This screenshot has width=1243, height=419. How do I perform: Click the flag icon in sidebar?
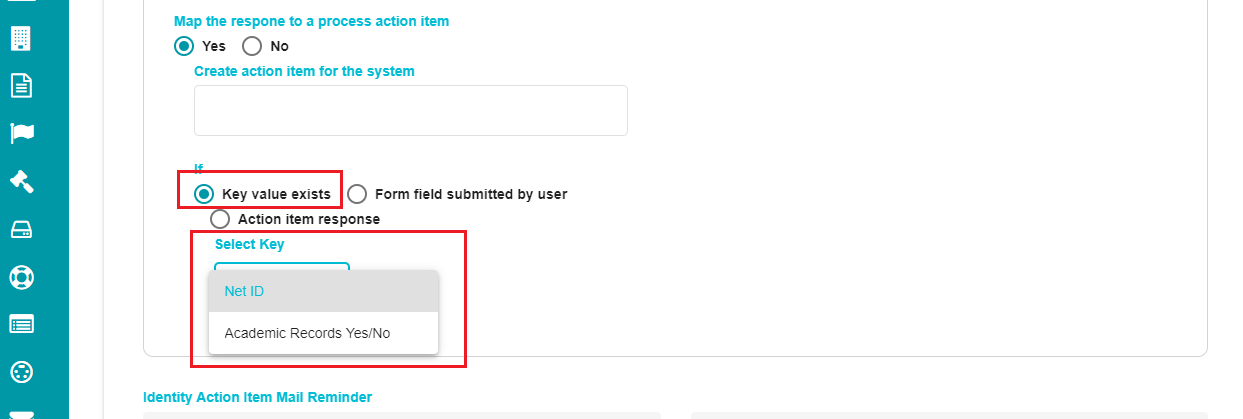(21, 133)
